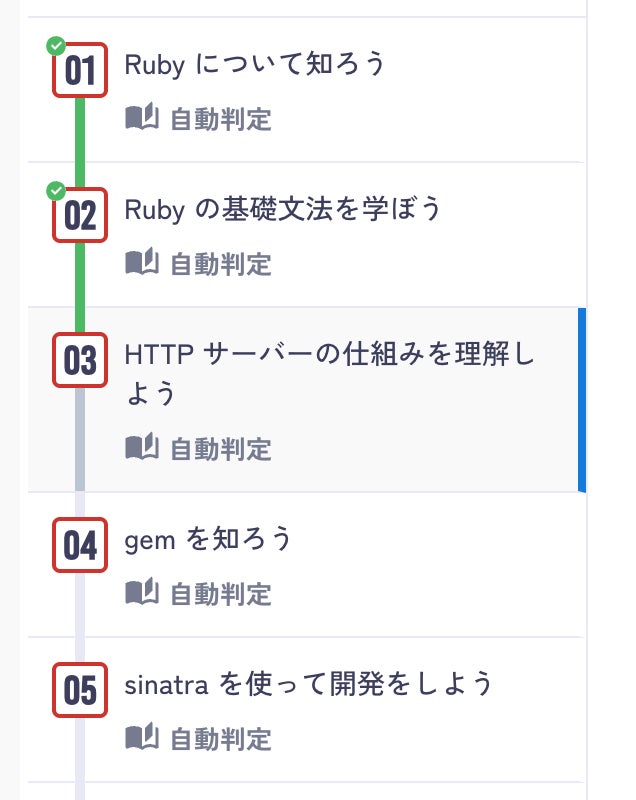Click the 04 lesson number badge
The image size is (636, 800).
coord(79,546)
